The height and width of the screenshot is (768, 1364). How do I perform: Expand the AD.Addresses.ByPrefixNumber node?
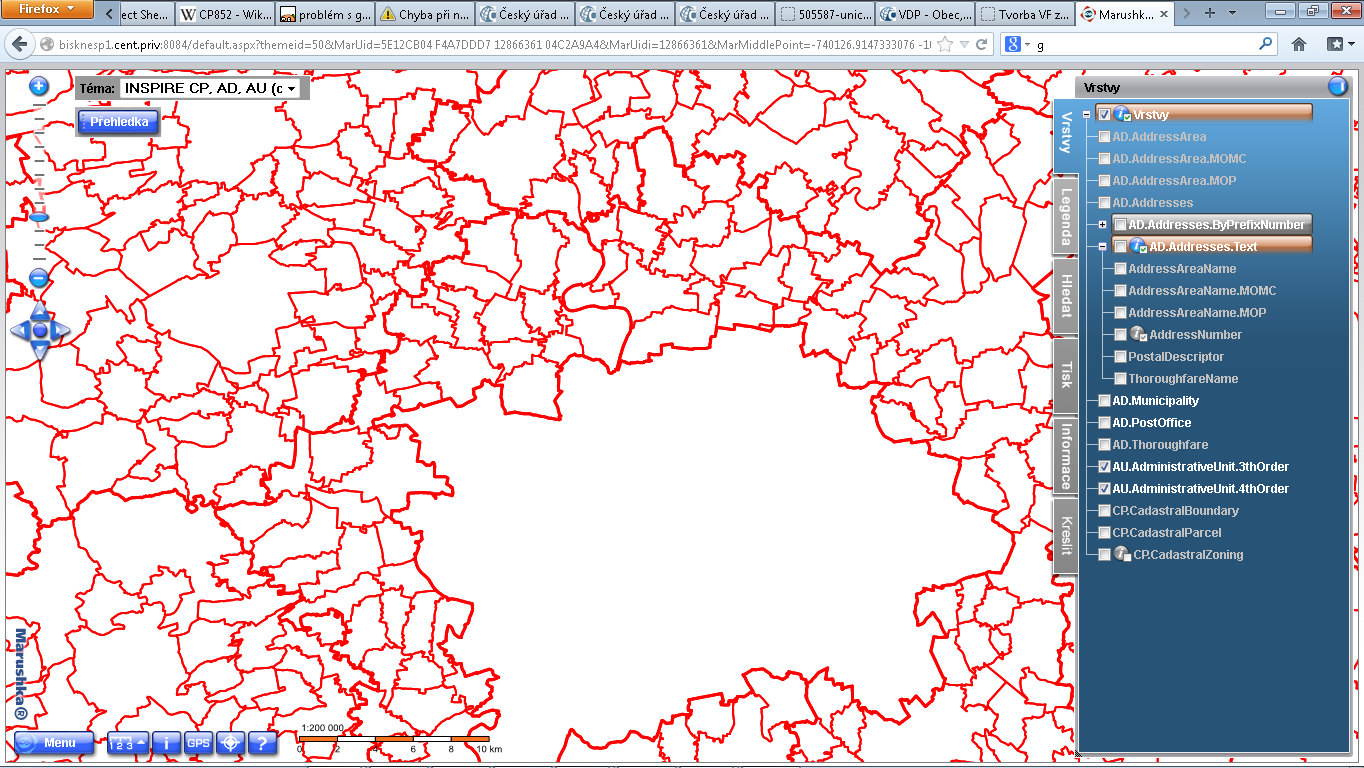coord(1102,225)
